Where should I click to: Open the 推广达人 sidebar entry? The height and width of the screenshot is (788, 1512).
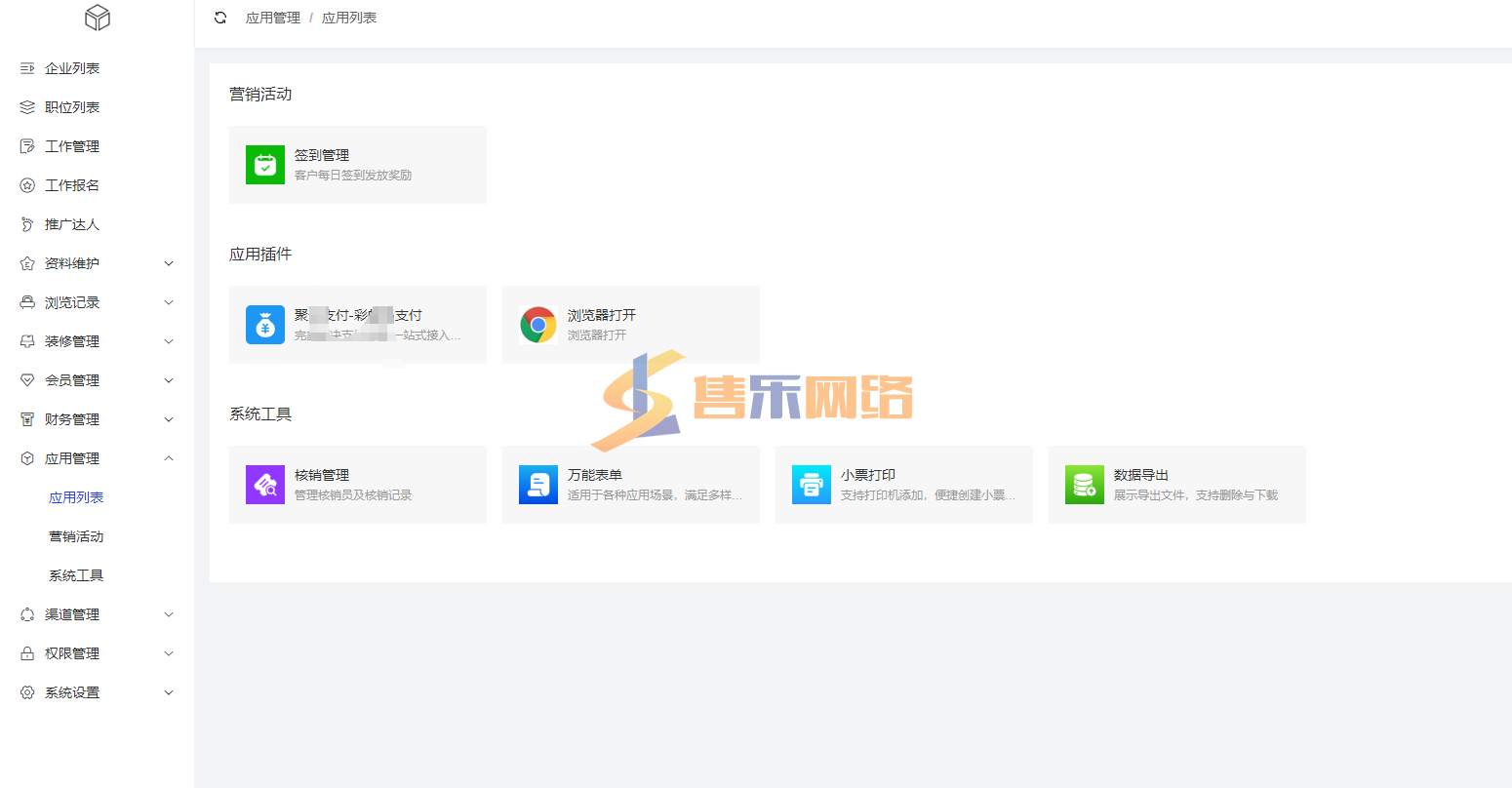pyautogui.click(x=72, y=224)
